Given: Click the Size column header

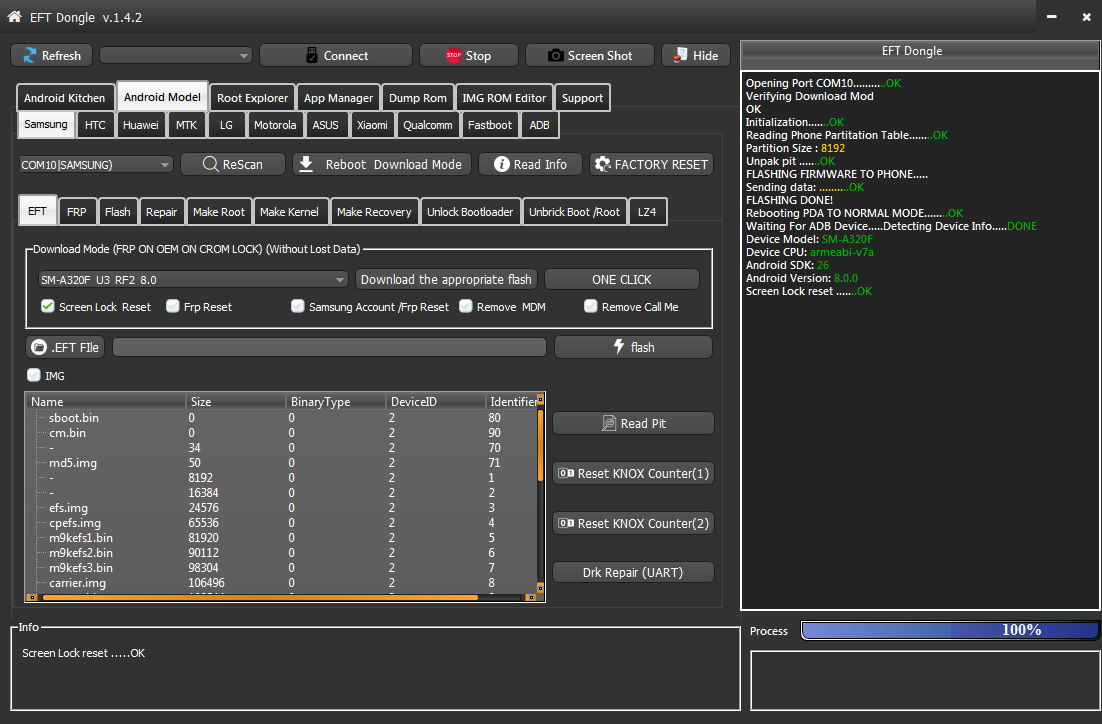Looking at the screenshot, I should pos(235,401).
